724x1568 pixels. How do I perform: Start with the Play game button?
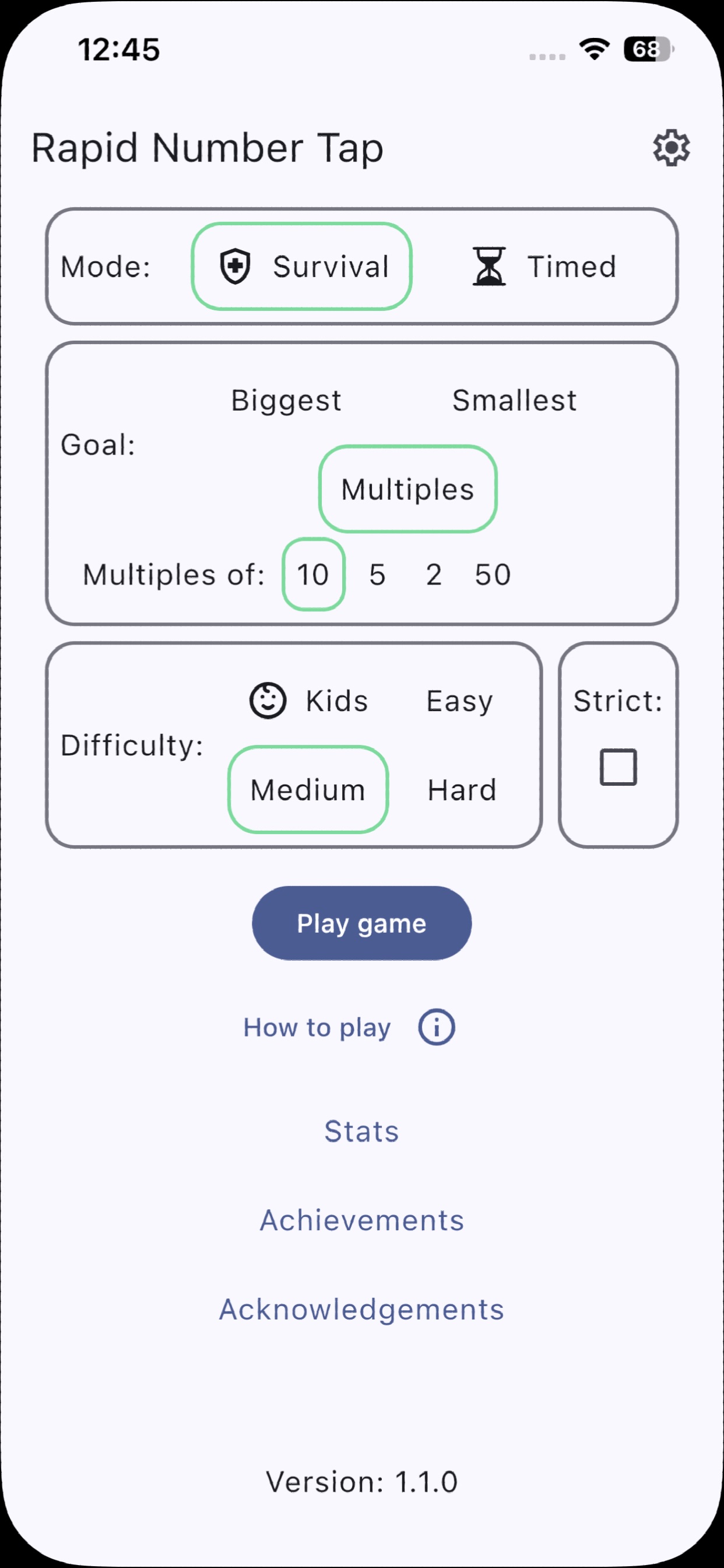(361, 923)
